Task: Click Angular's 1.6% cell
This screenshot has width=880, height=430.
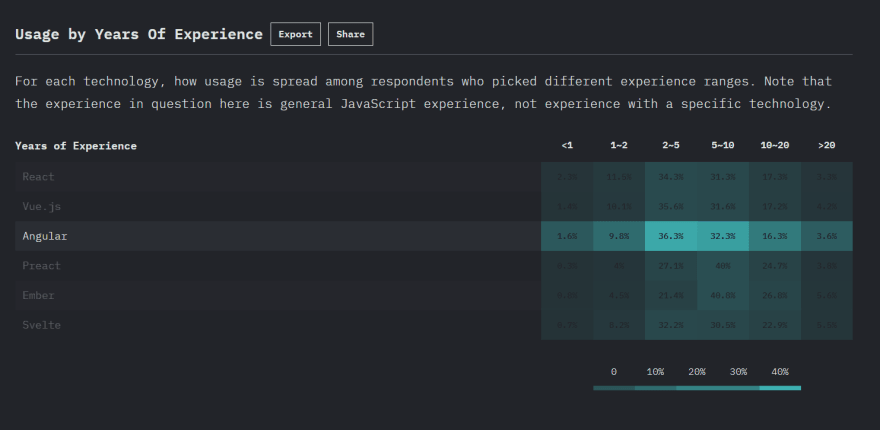Action: click(567, 236)
